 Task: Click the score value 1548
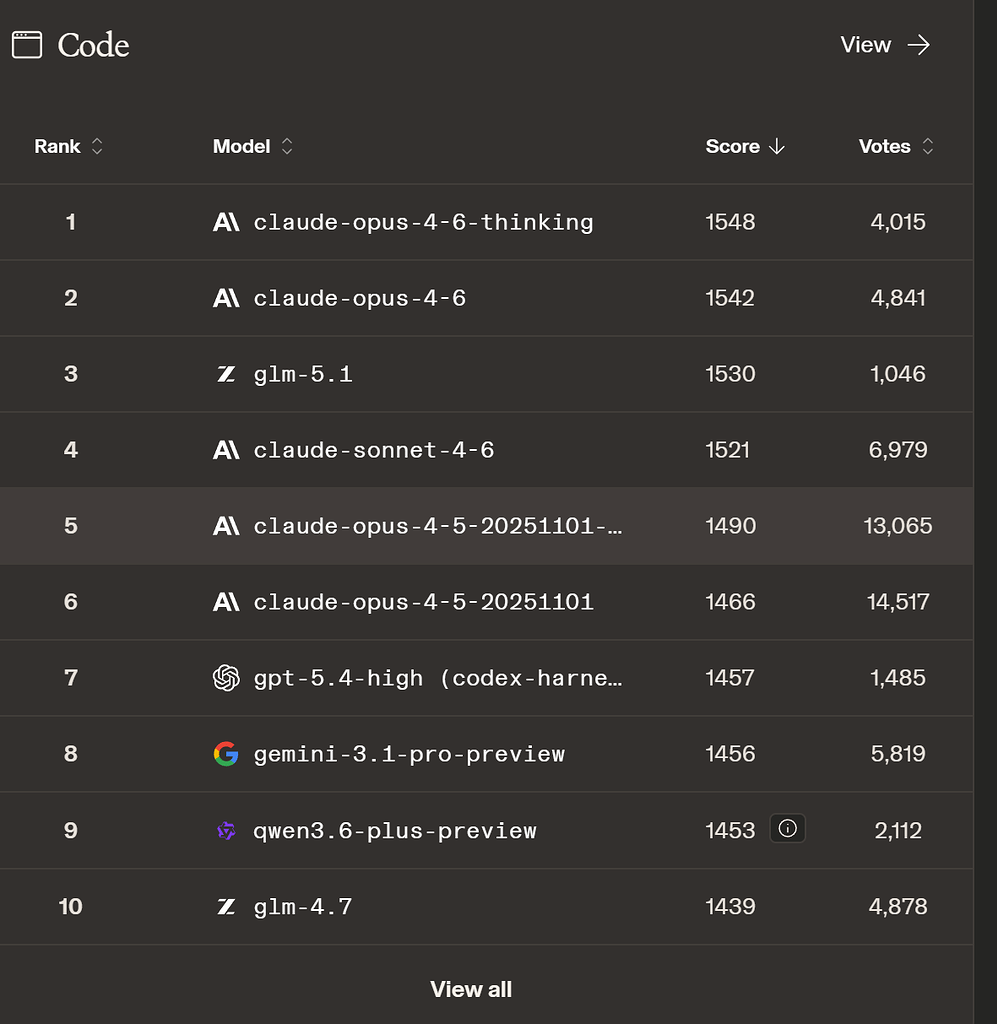pyautogui.click(x=730, y=222)
